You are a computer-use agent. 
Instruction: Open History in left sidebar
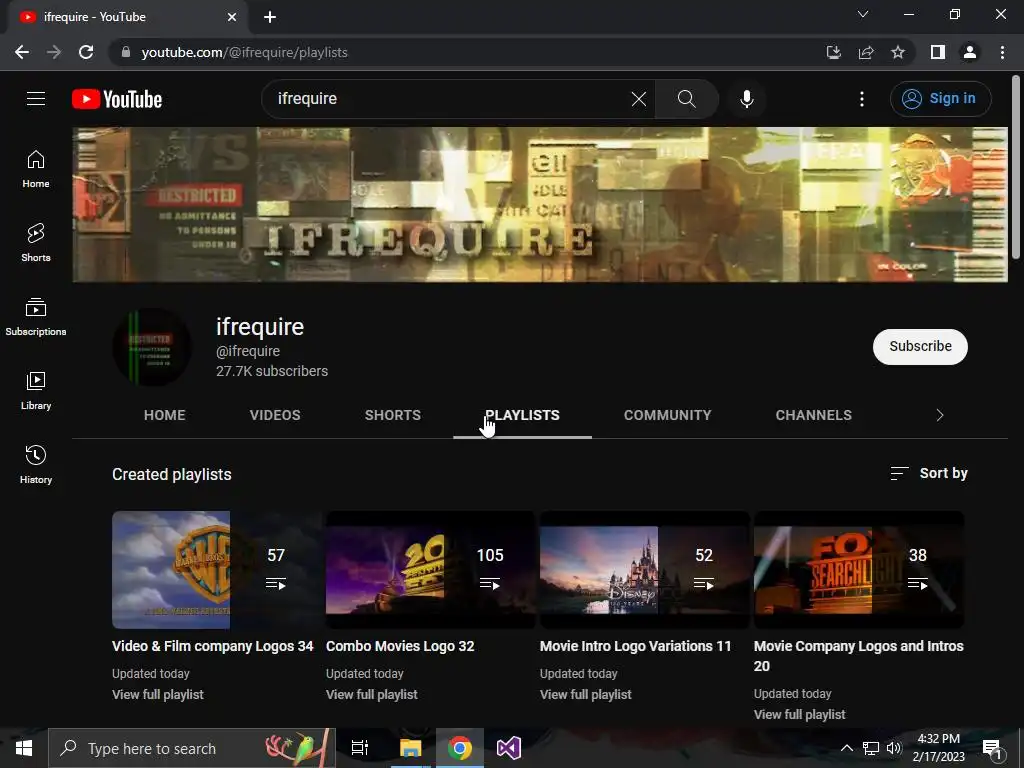click(36, 464)
